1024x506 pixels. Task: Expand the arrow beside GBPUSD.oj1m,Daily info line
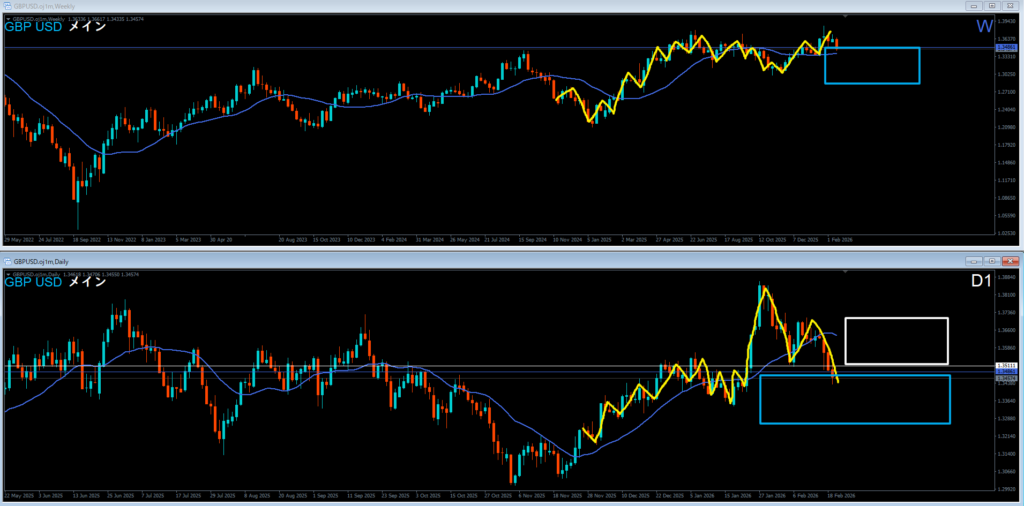coord(8,275)
